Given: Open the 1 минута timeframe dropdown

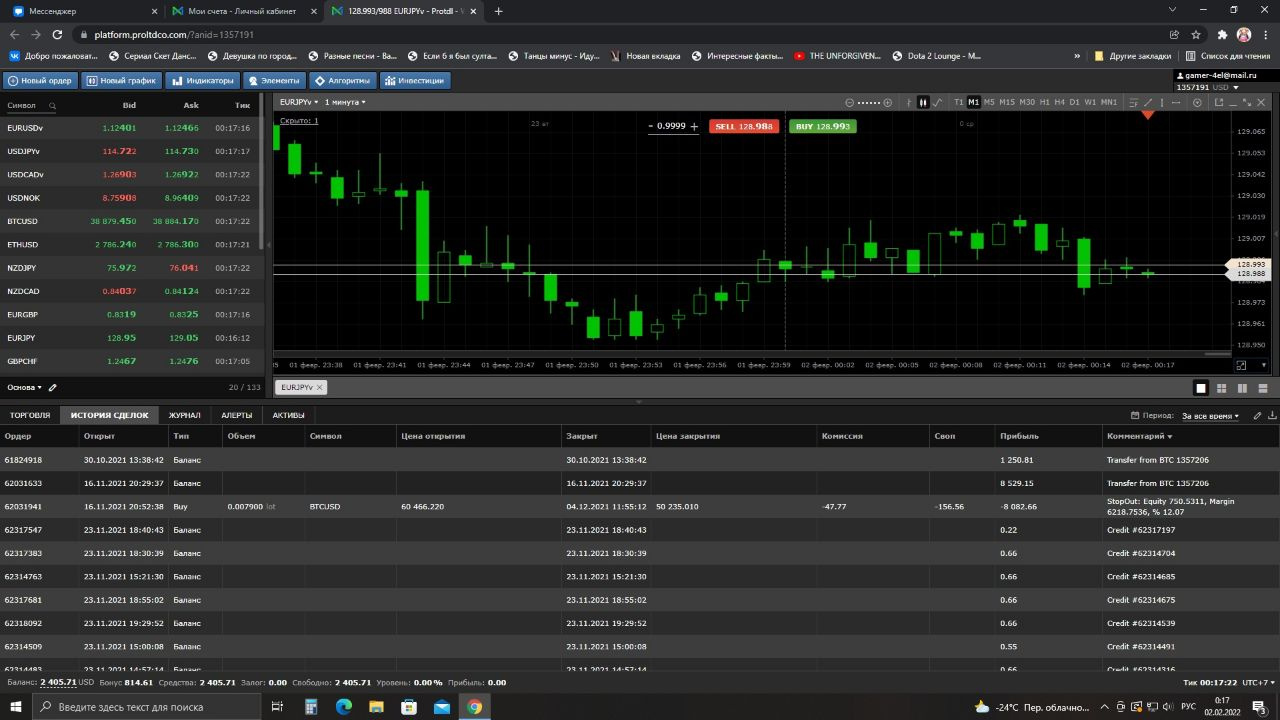Looking at the screenshot, I should click(x=345, y=102).
